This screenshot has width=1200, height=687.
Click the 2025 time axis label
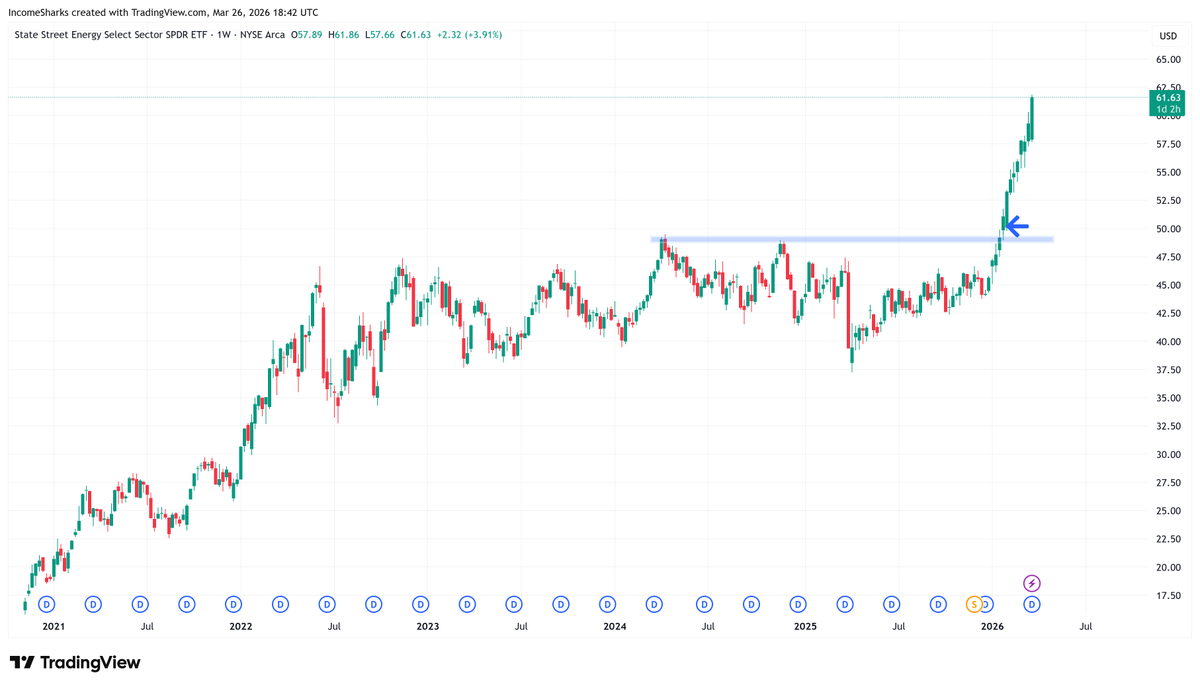click(x=805, y=627)
